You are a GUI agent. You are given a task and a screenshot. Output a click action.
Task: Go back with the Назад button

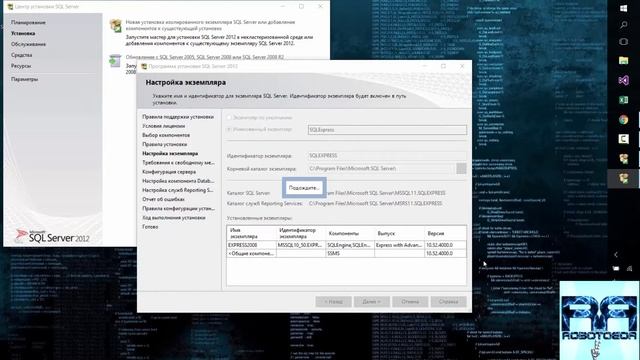point(333,302)
